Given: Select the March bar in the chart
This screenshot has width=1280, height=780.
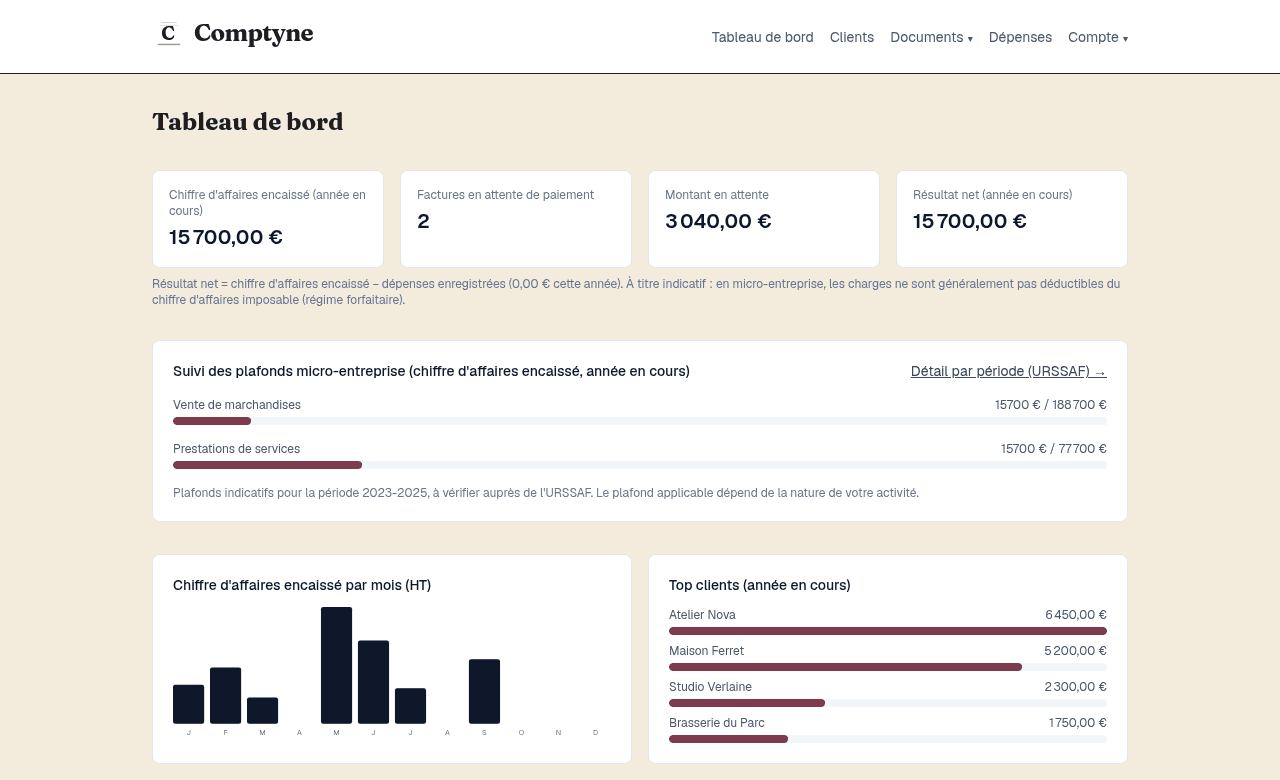Looking at the screenshot, I should 262,711.
